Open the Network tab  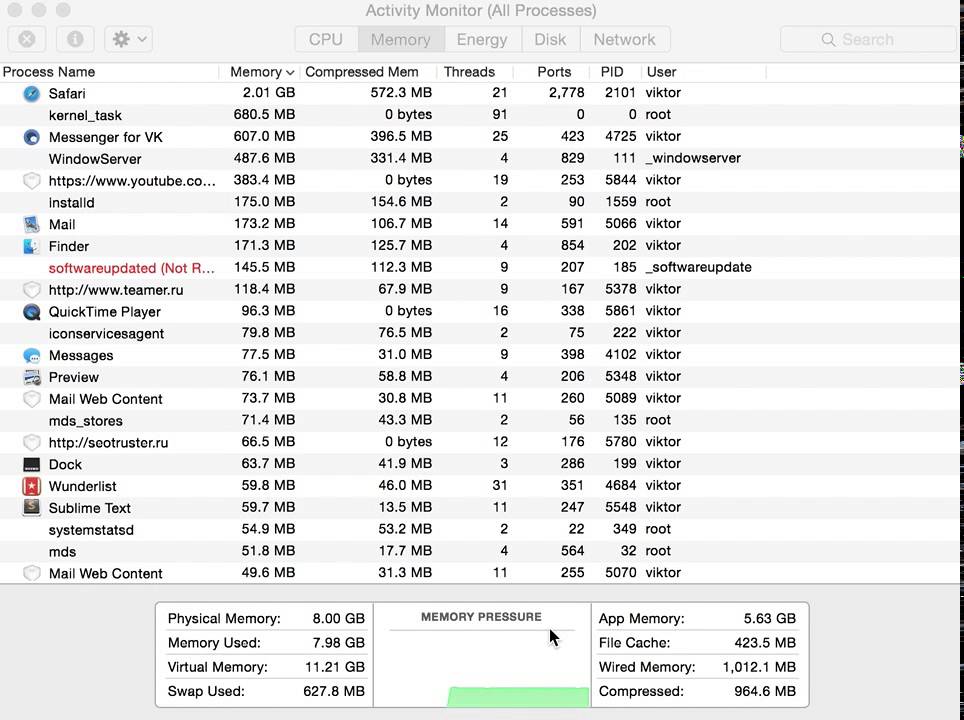(x=625, y=39)
